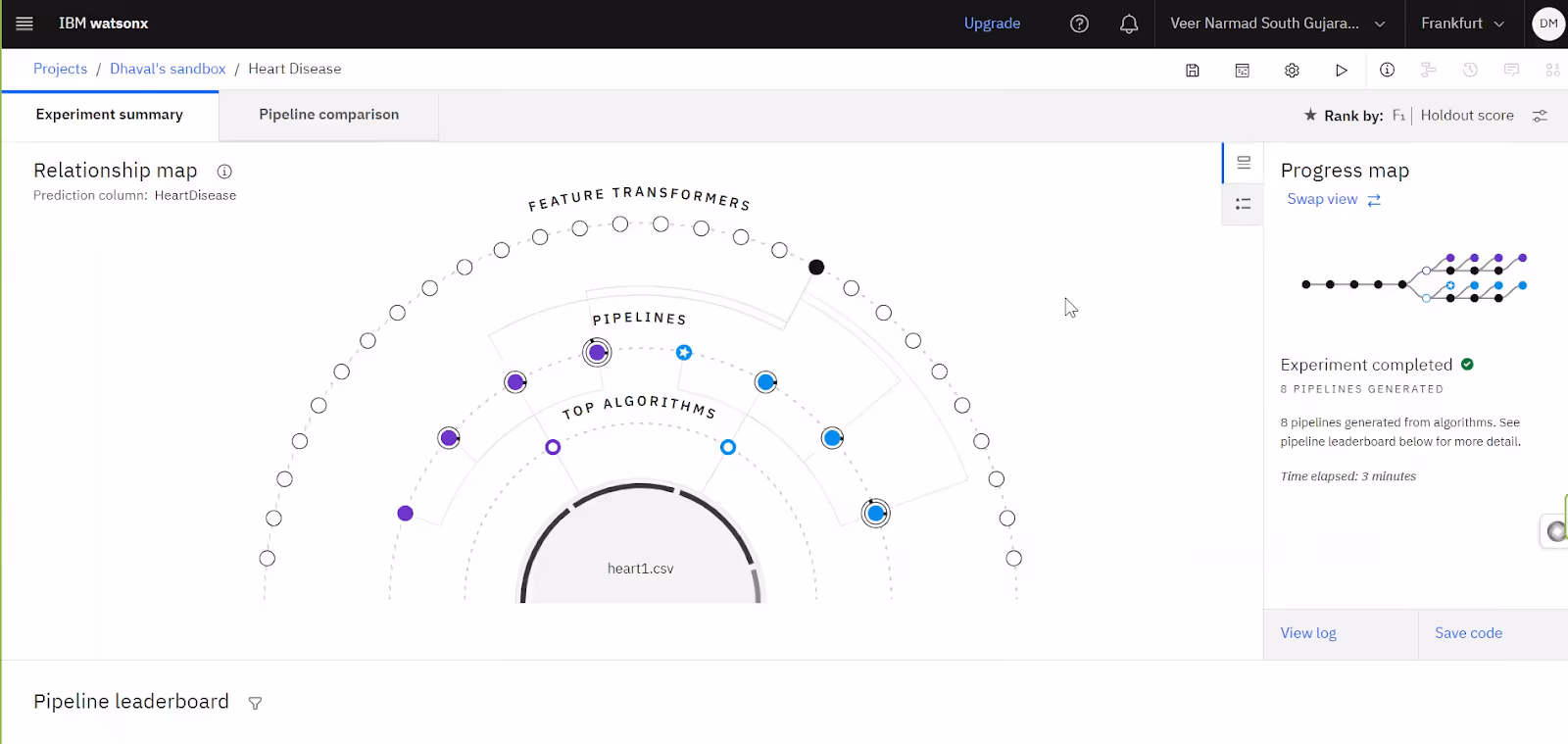The height and width of the screenshot is (744, 1568).
Task: Run experiment with the play icon
Action: (1341, 70)
